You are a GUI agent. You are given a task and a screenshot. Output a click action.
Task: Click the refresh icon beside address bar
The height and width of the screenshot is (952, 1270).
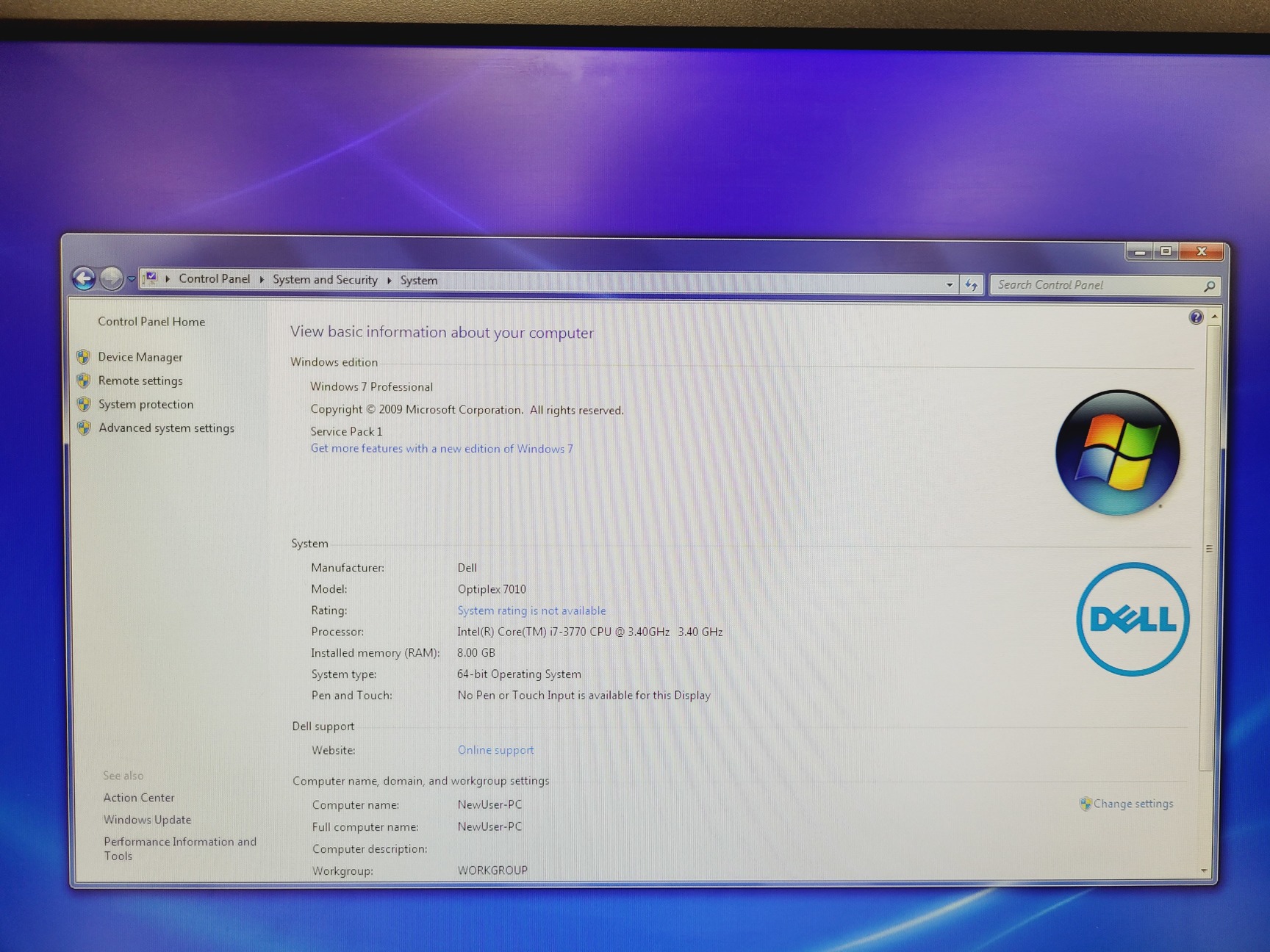[x=971, y=285]
